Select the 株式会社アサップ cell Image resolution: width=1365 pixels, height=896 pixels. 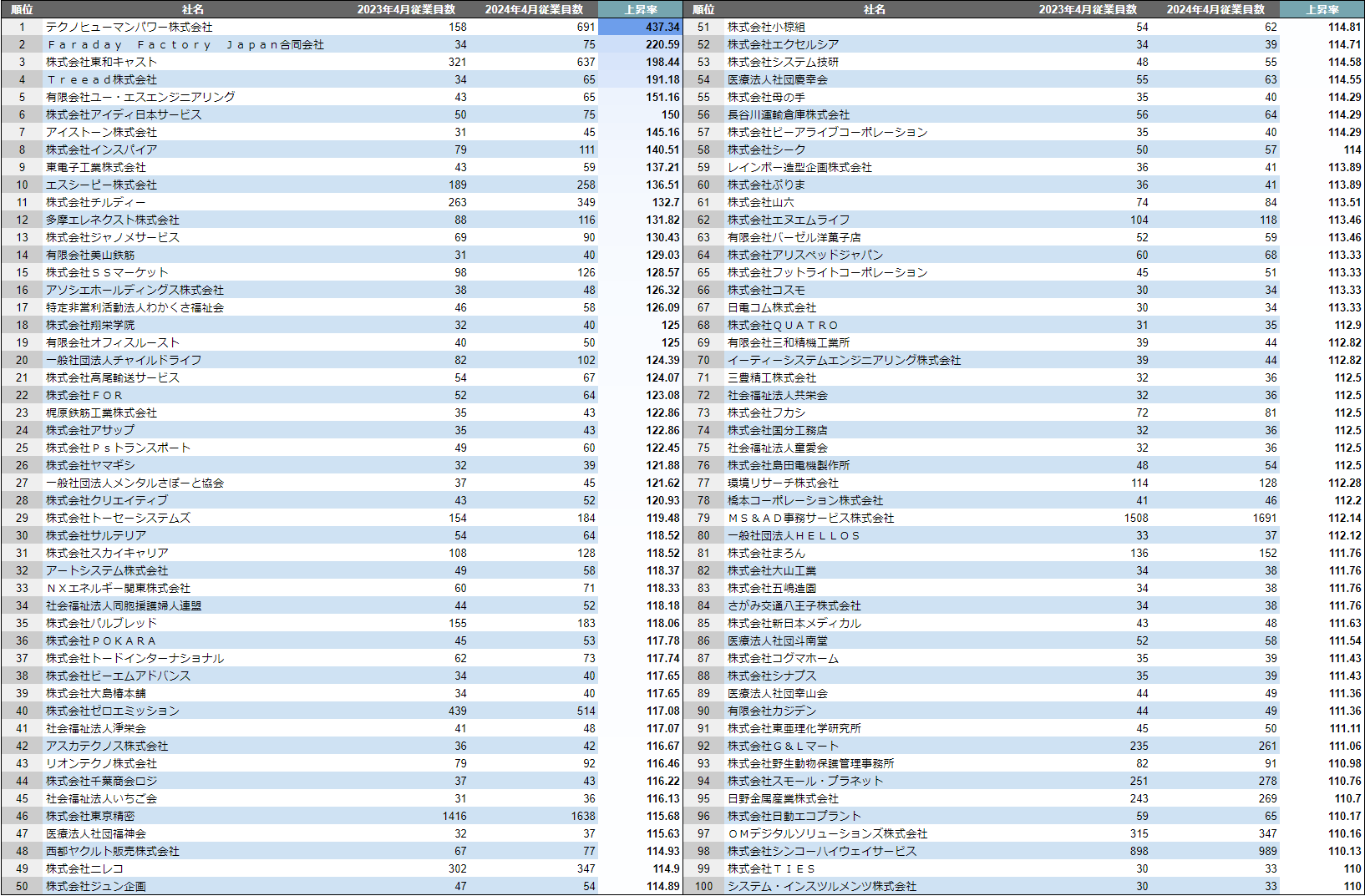(90, 430)
